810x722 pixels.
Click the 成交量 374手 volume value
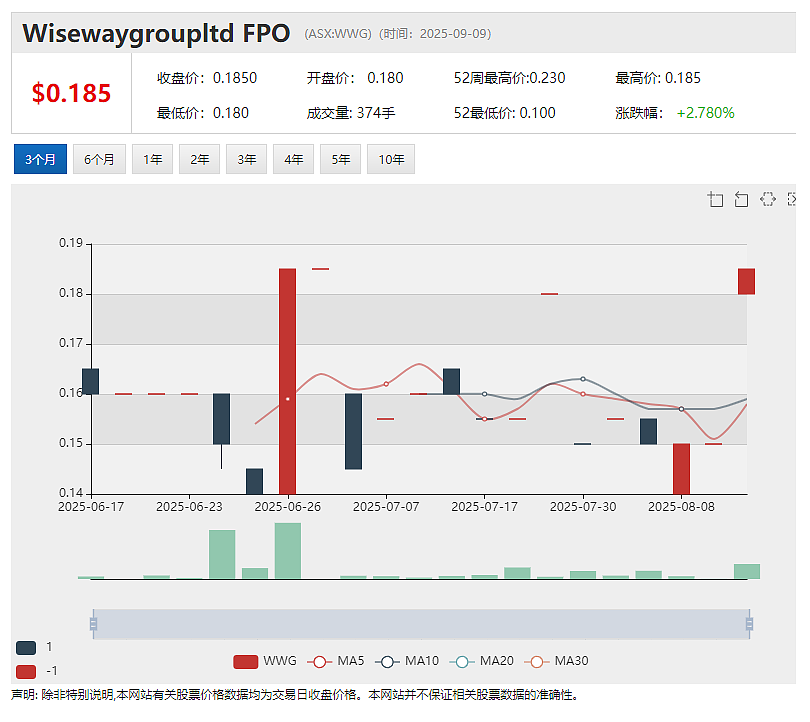(351, 113)
